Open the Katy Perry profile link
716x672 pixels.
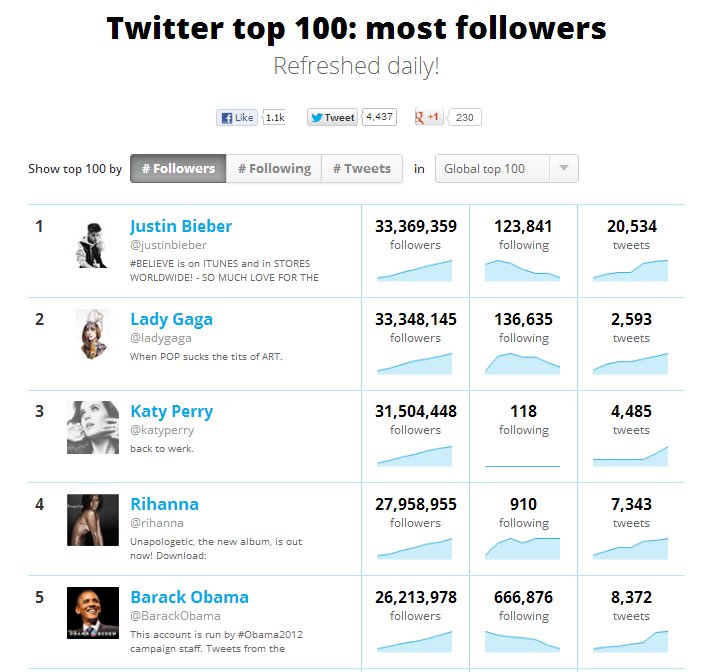172,411
